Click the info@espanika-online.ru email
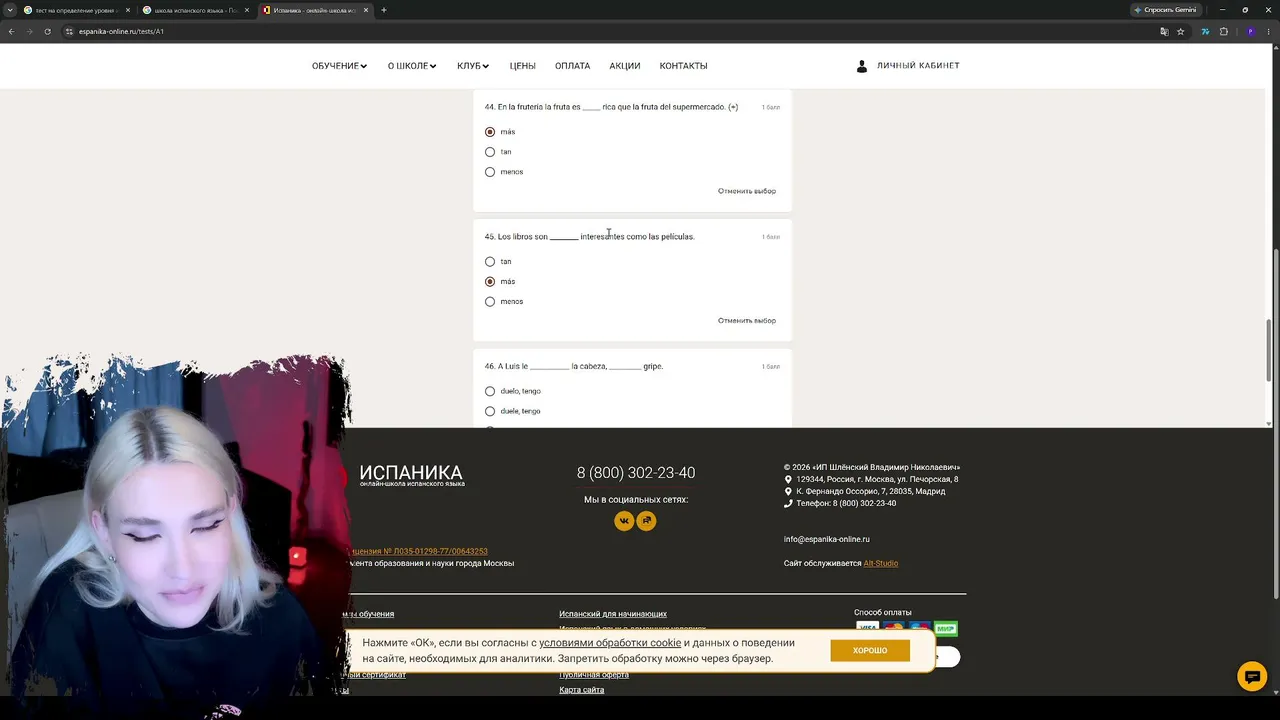The image size is (1280, 720). [827, 539]
